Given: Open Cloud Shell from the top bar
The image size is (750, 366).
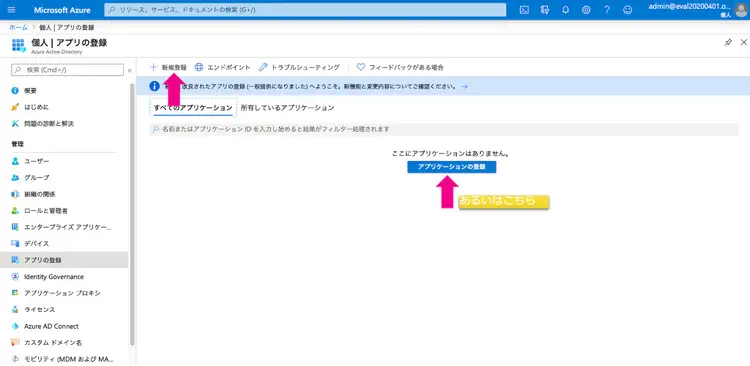Looking at the screenshot, I should 524,10.
